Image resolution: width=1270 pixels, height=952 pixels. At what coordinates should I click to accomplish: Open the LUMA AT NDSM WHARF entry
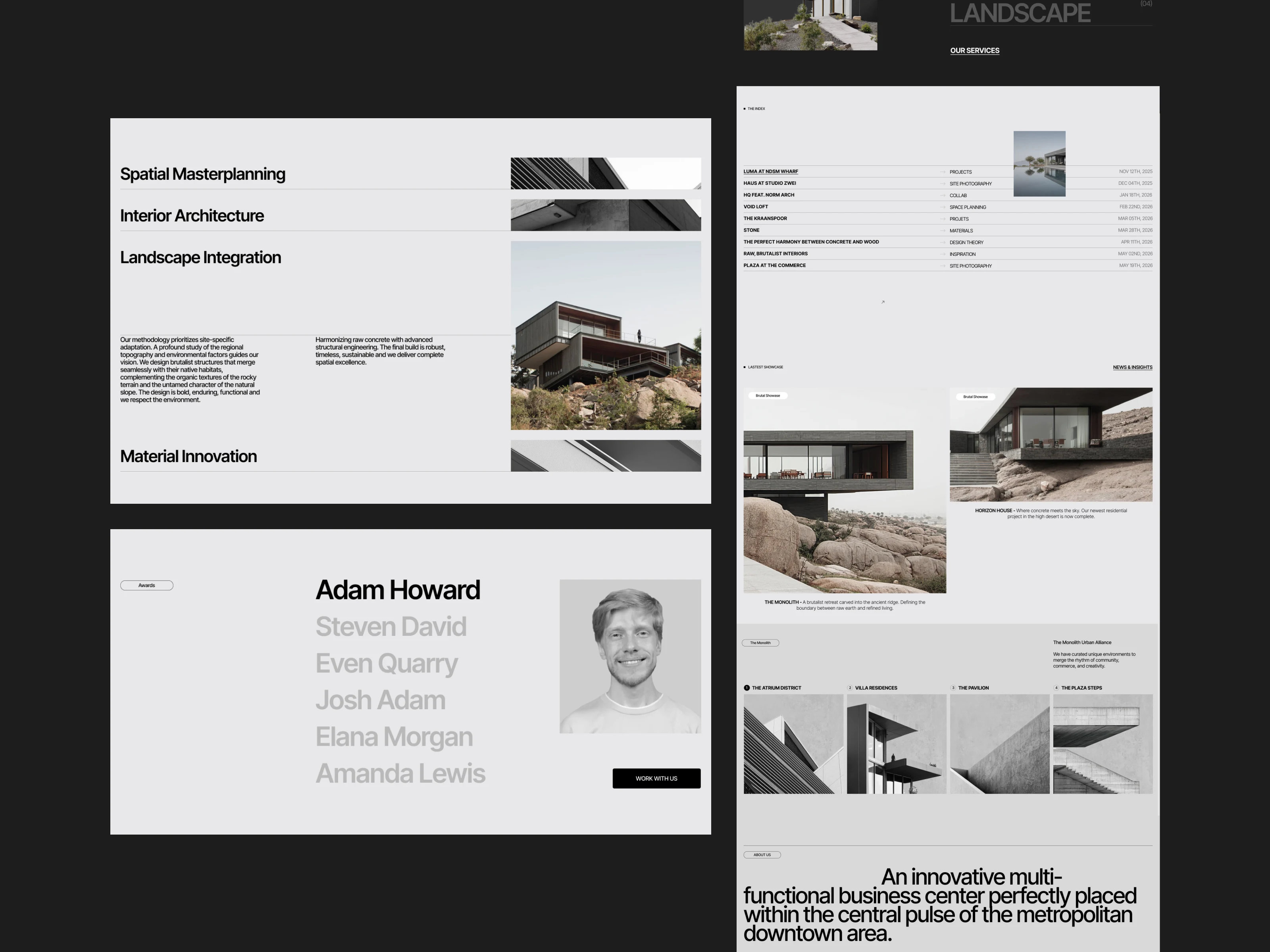pos(770,172)
